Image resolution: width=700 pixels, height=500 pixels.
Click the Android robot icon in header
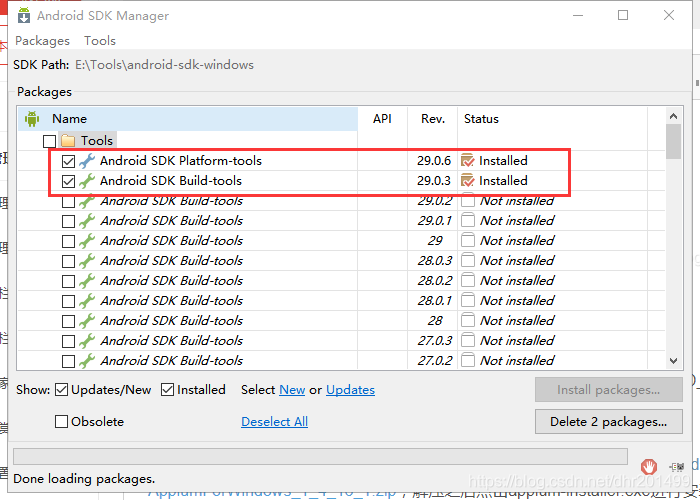tap(32, 119)
